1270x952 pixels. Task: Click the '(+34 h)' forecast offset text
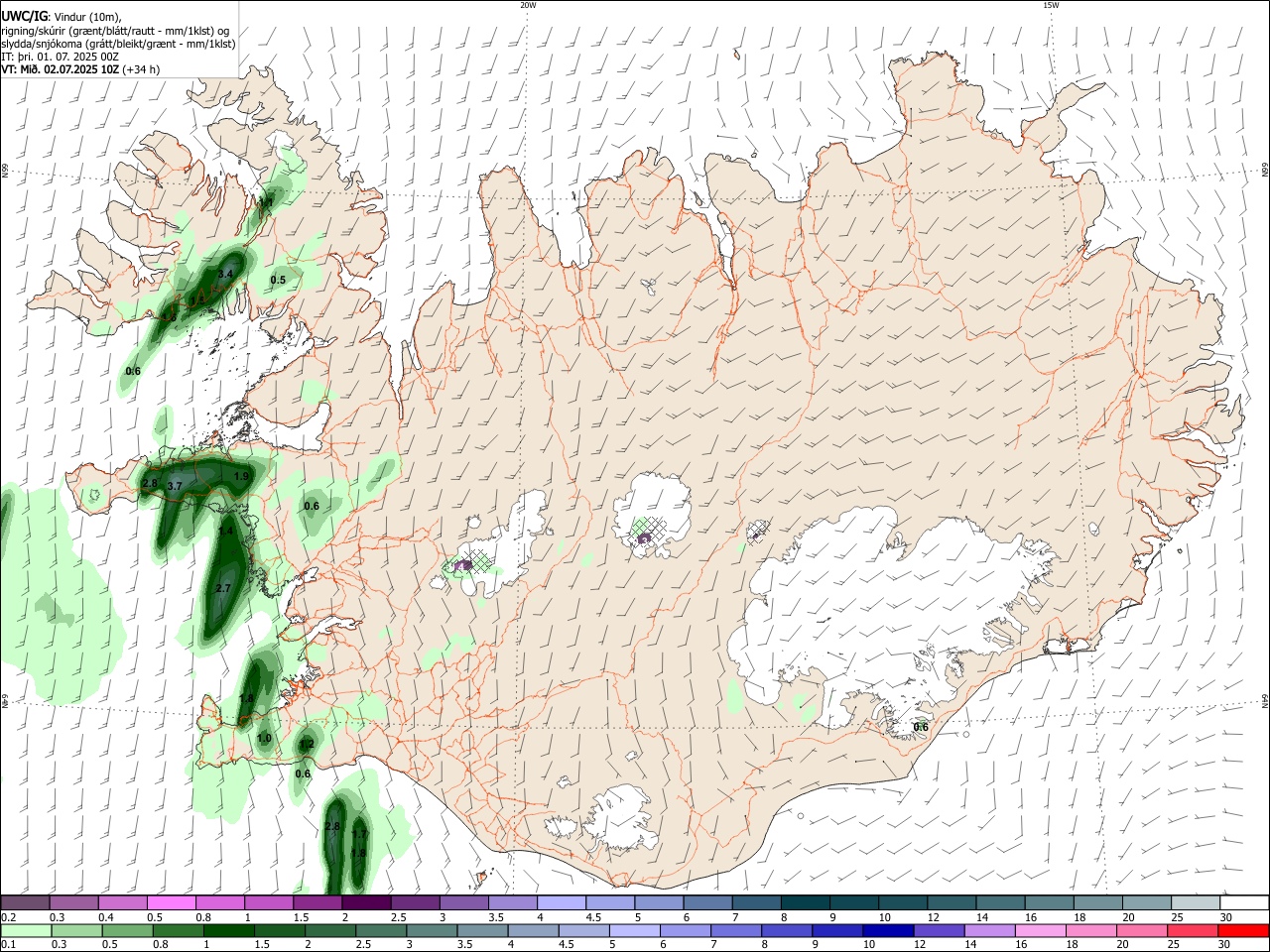(x=143, y=69)
